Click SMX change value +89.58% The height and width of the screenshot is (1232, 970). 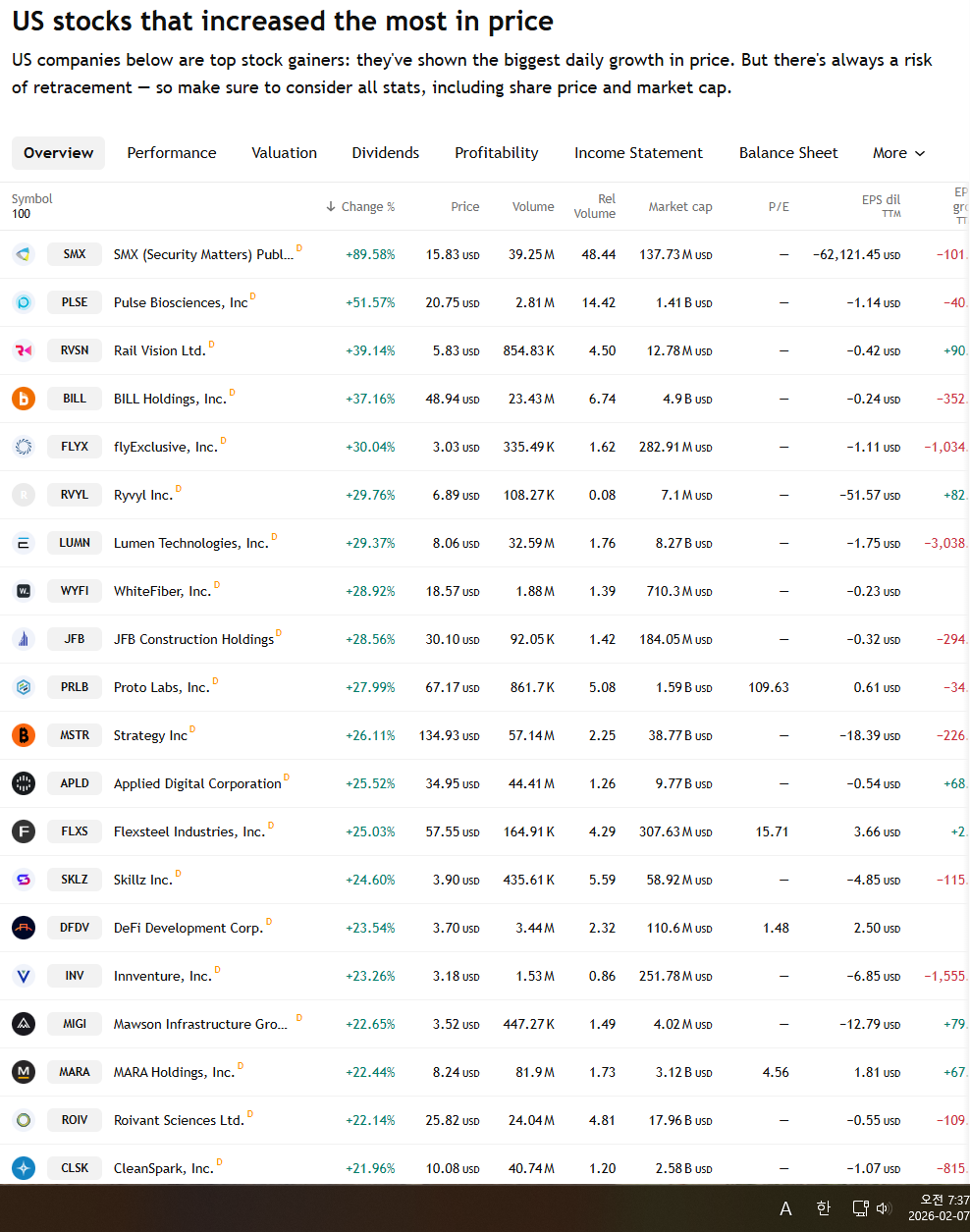(370, 254)
